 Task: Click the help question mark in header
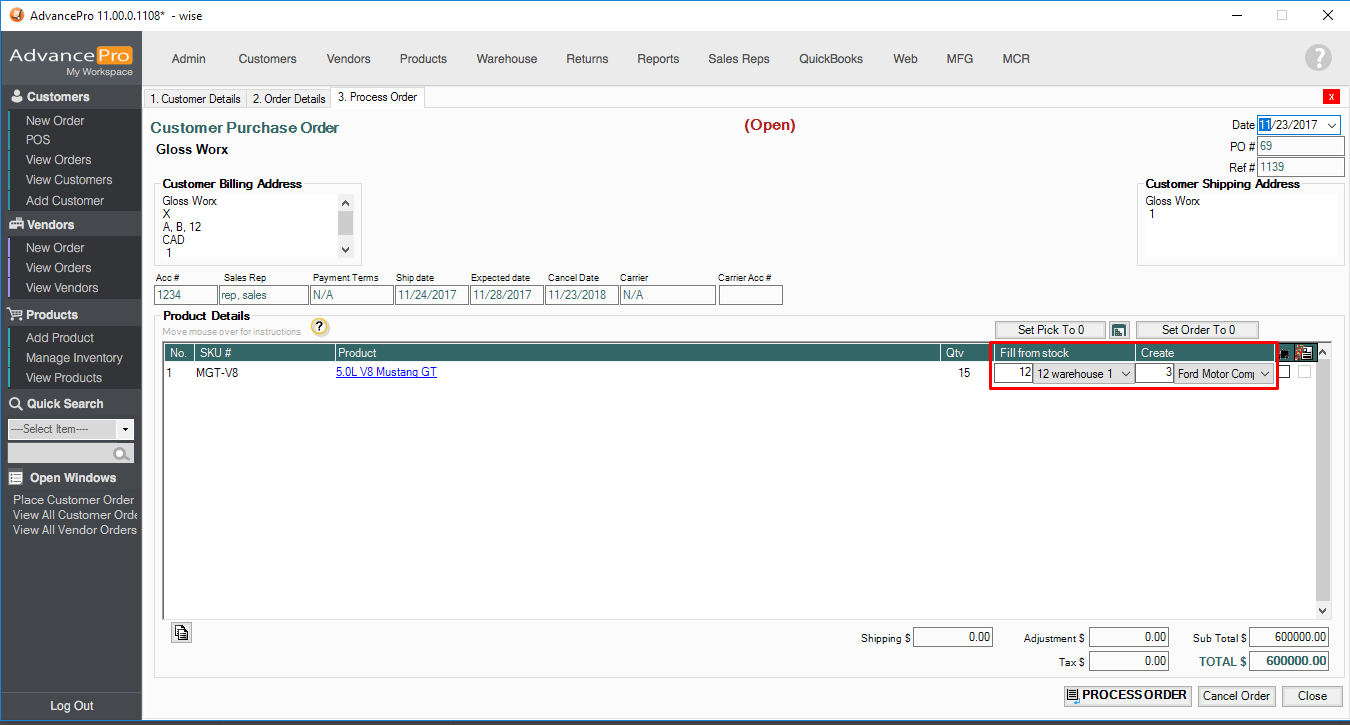point(1318,58)
